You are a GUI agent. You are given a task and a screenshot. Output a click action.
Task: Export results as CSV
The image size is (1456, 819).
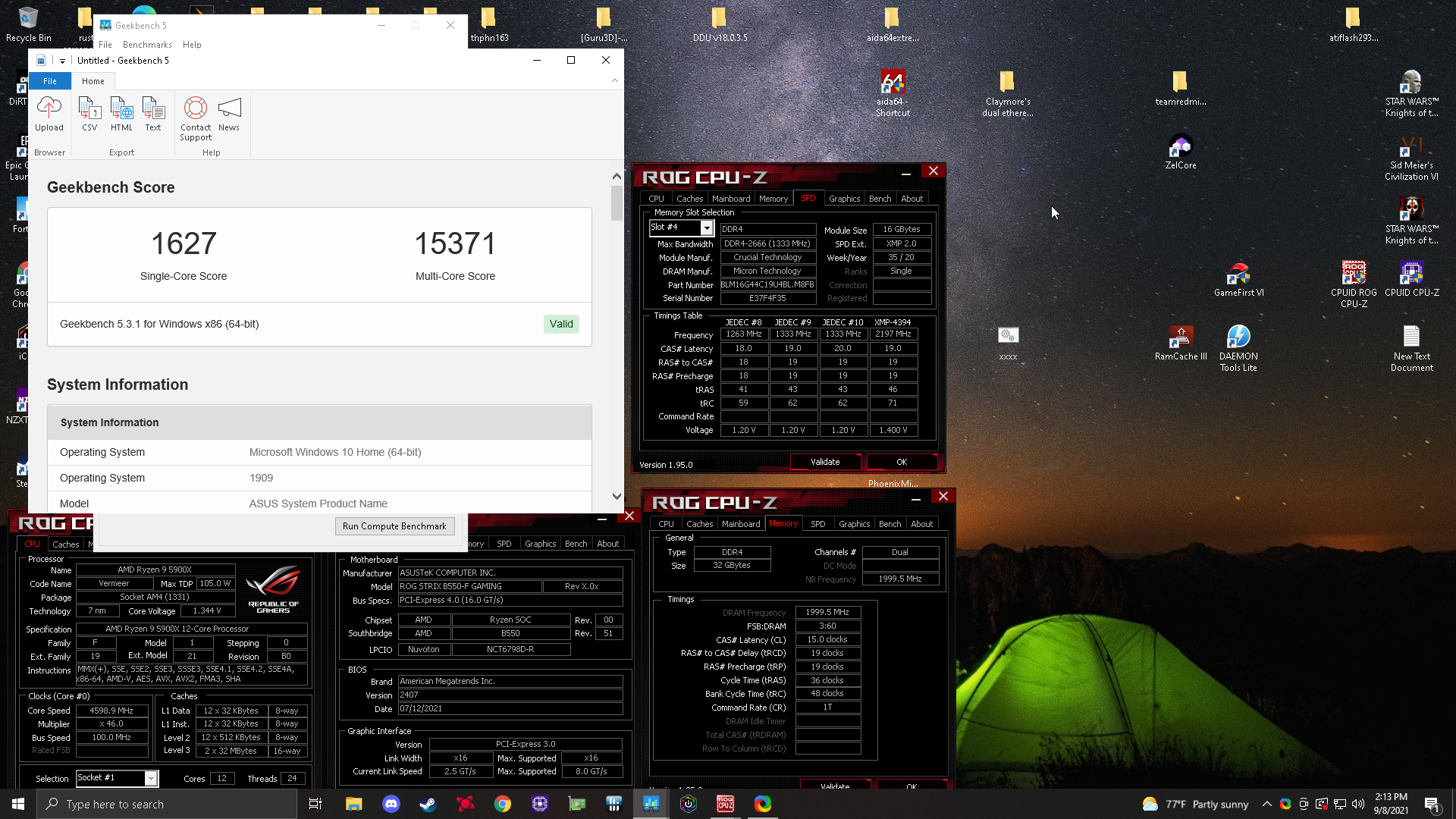coord(89,114)
